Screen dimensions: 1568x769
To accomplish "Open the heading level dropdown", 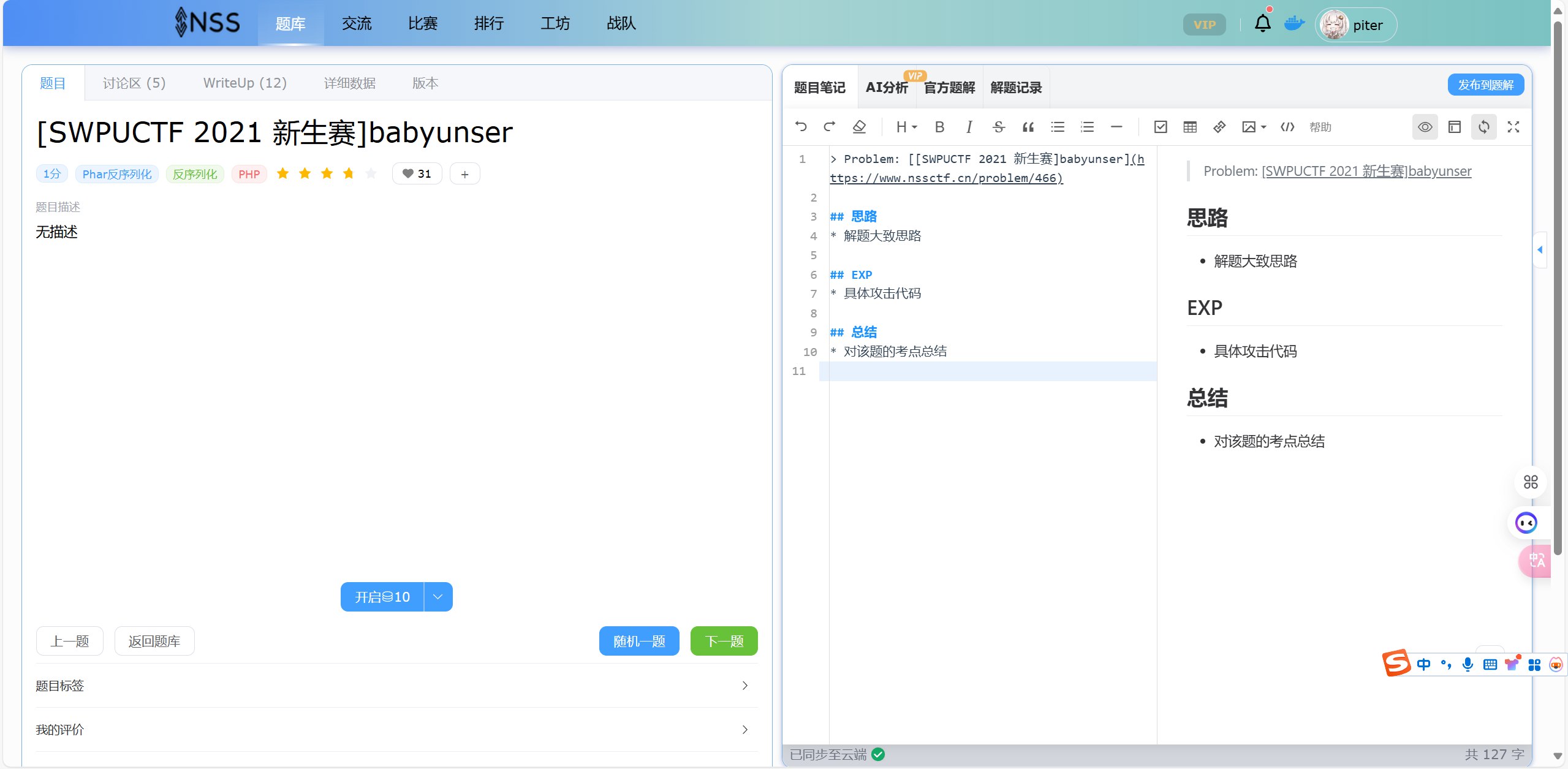I will click(906, 127).
